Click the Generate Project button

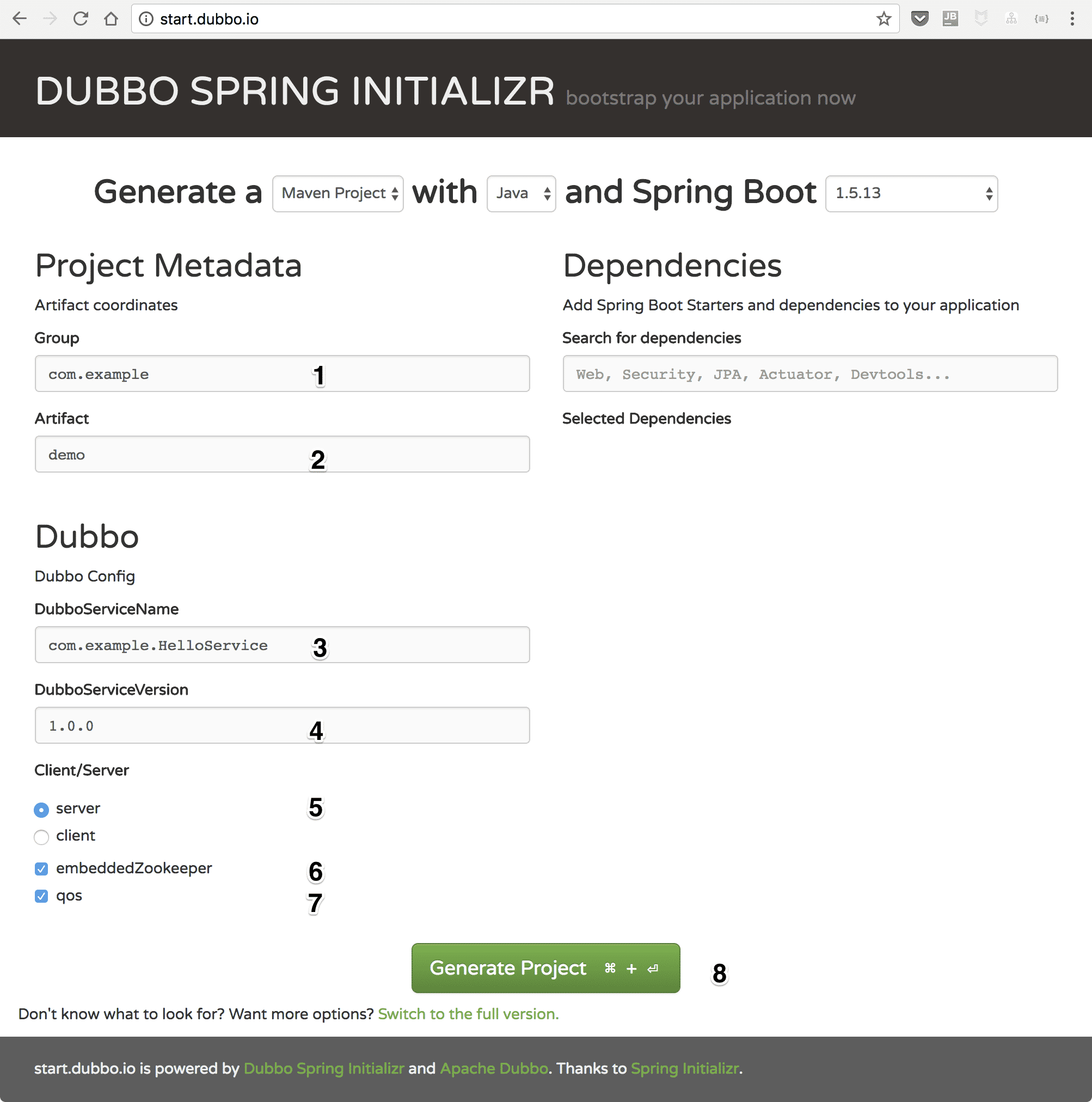(x=545, y=968)
